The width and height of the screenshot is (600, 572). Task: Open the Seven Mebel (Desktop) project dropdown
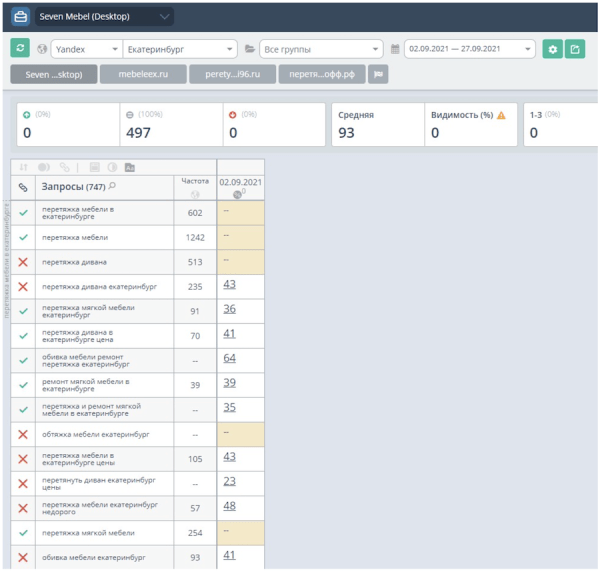click(x=103, y=17)
